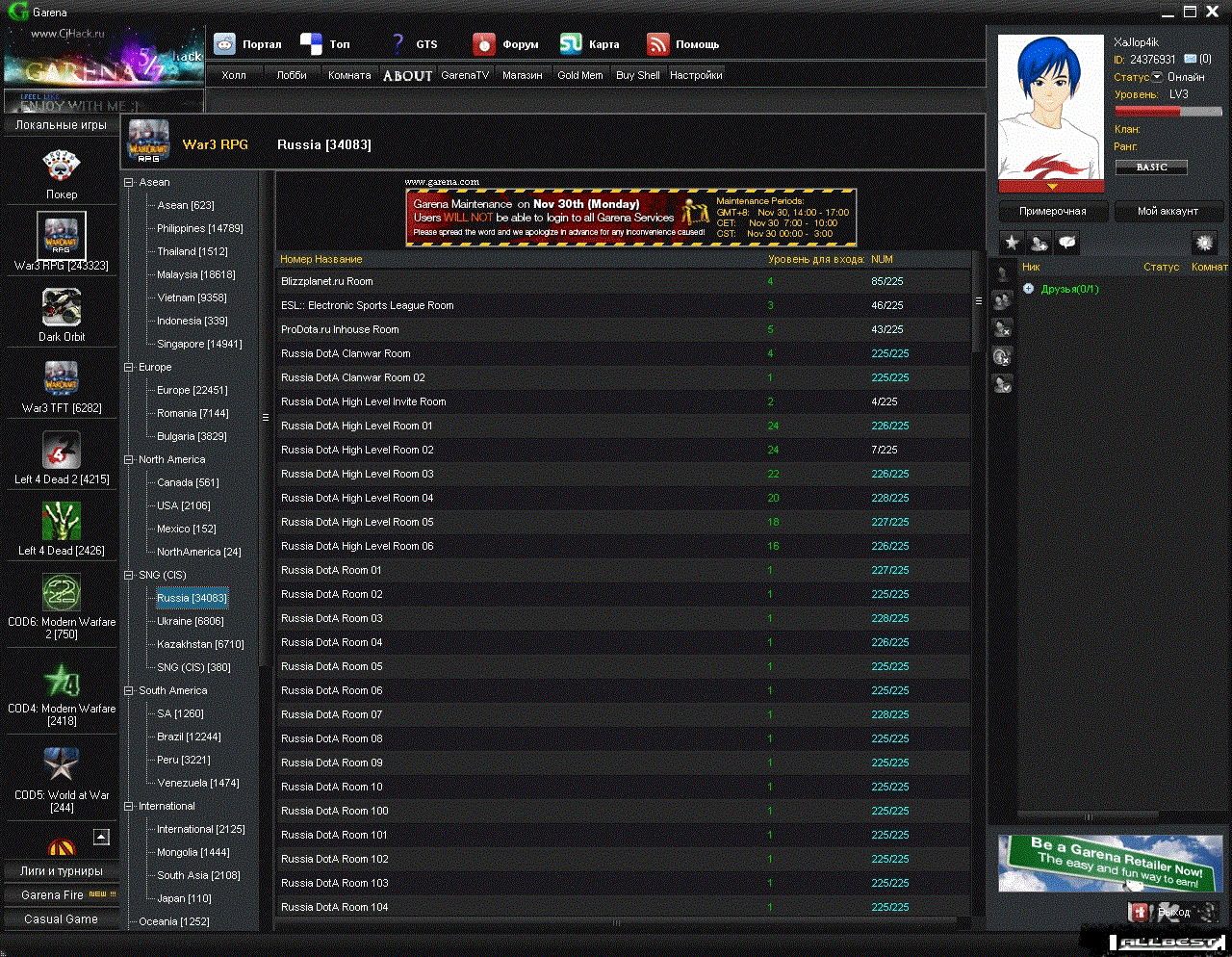Screen dimensions: 1232x957
Task: Open the Форум icon
Action: coord(483,44)
